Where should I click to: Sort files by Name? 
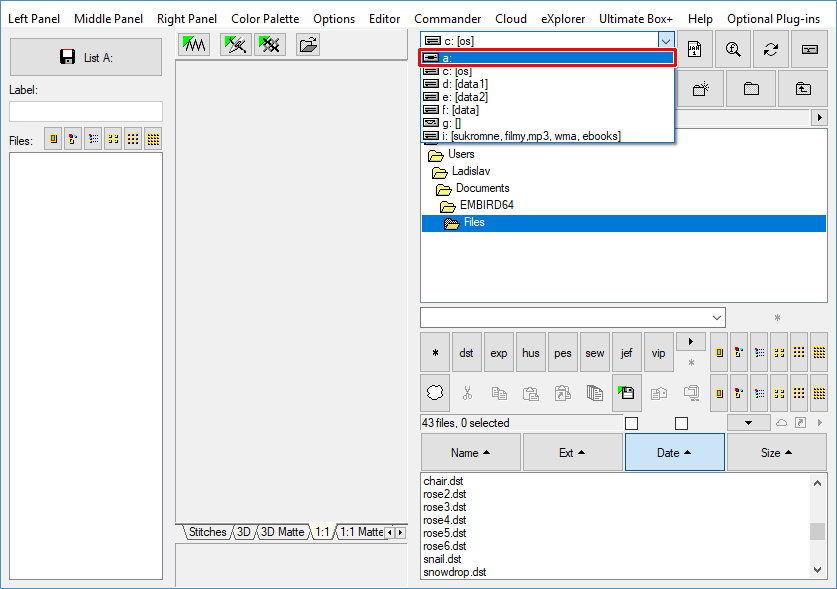tap(470, 452)
